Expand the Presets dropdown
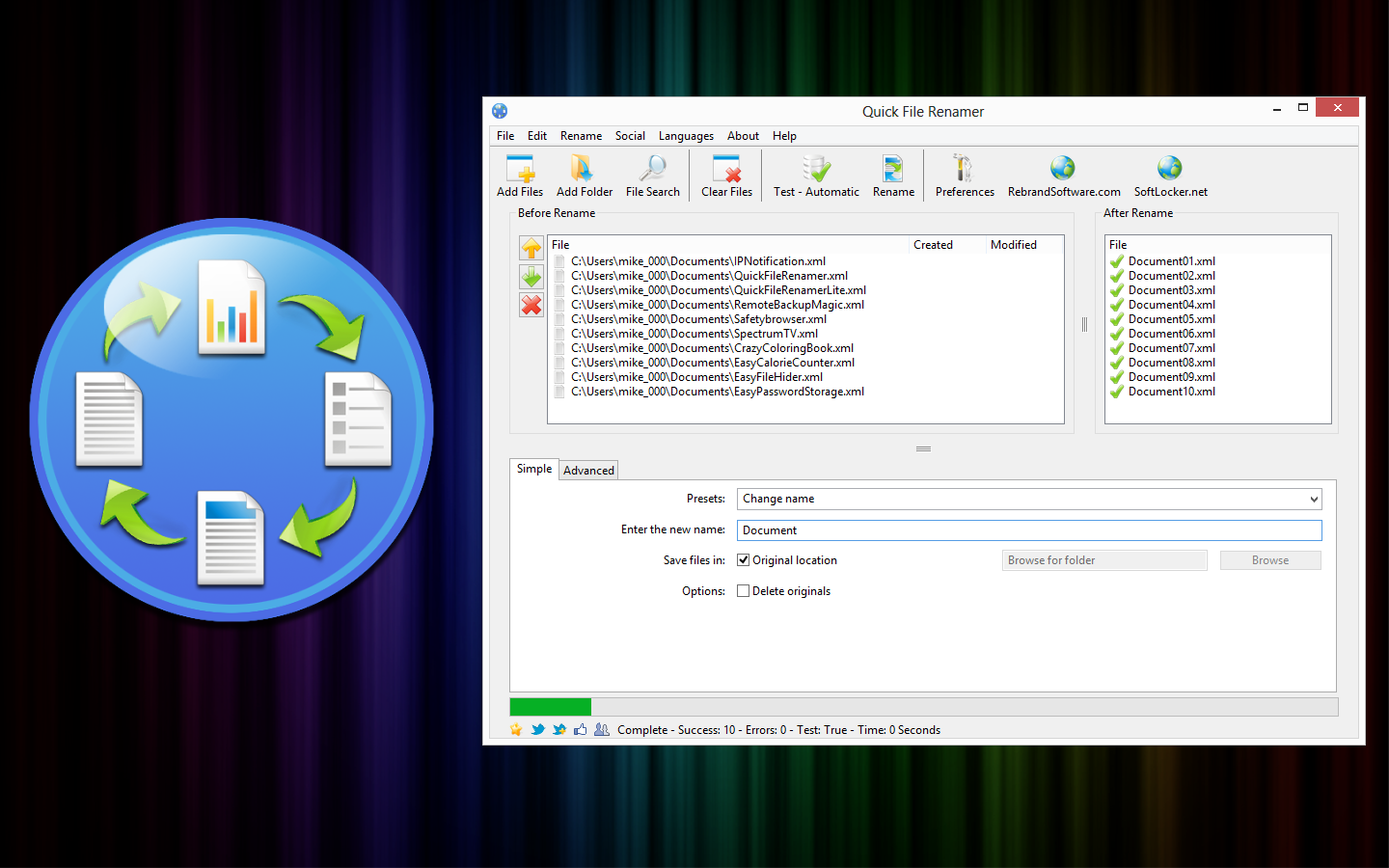 (x=1313, y=499)
